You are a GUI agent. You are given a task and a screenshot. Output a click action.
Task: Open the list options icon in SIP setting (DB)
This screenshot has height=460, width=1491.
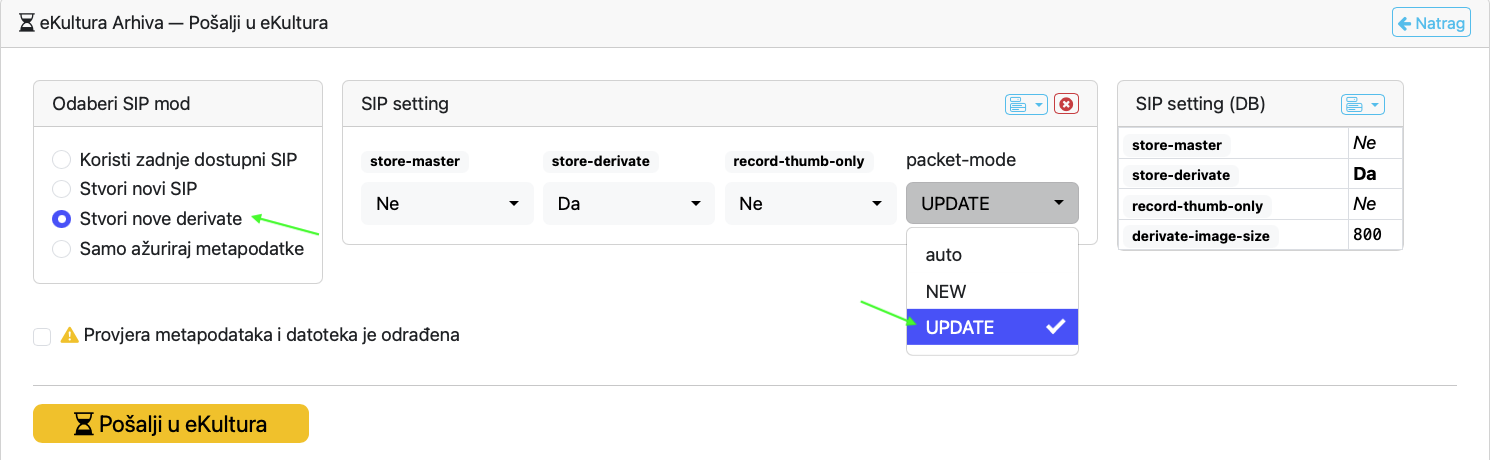[x=1361, y=104]
